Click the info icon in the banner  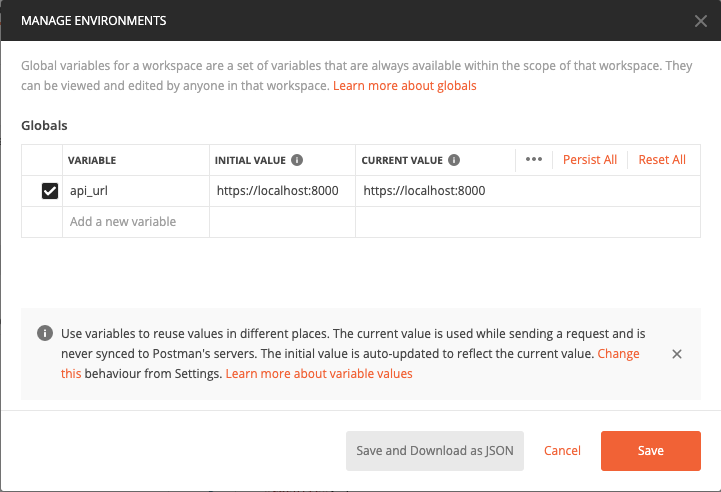point(45,333)
